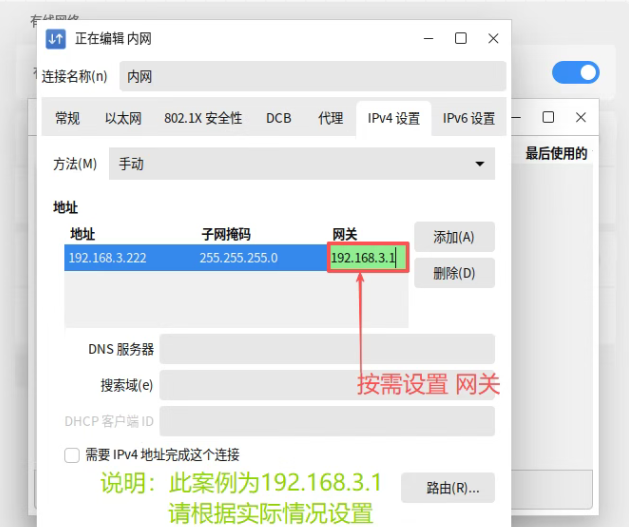629x527 pixels.
Task: Toggle the wired network switch off
Action: click(575, 72)
